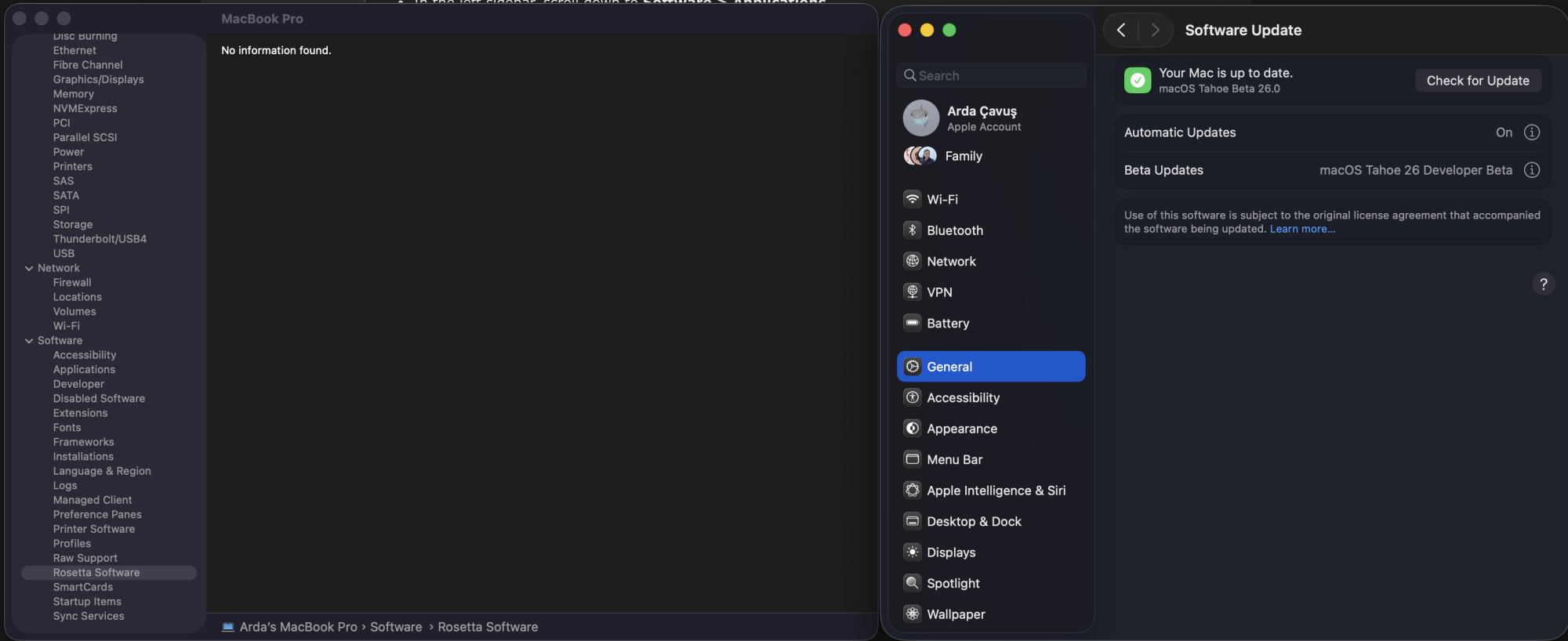
Task: Click the Spotlight magnifier icon
Action: (912, 583)
